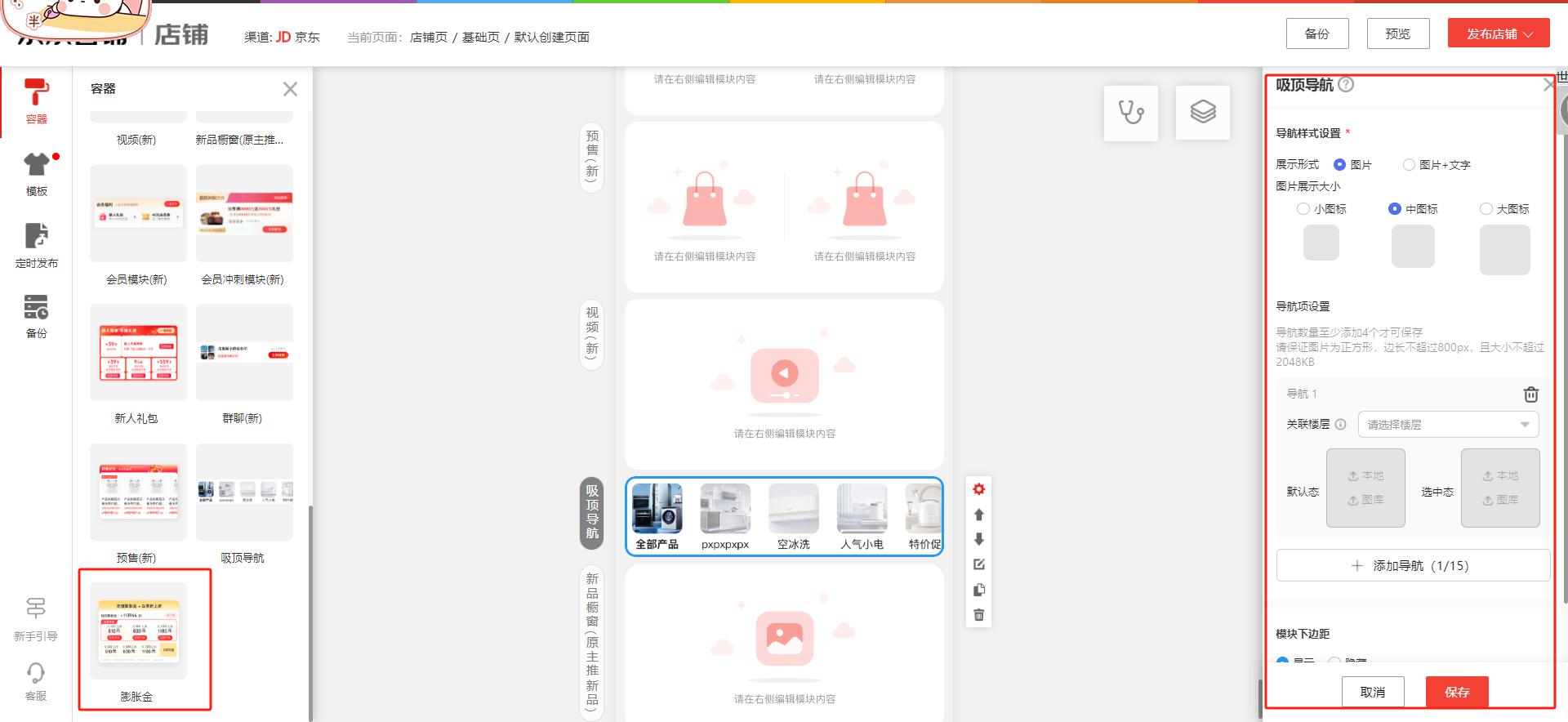Image resolution: width=1568 pixels, height=722 pixels.
Task: Delete 导航 1 with trash icon
Action: 1530,394
